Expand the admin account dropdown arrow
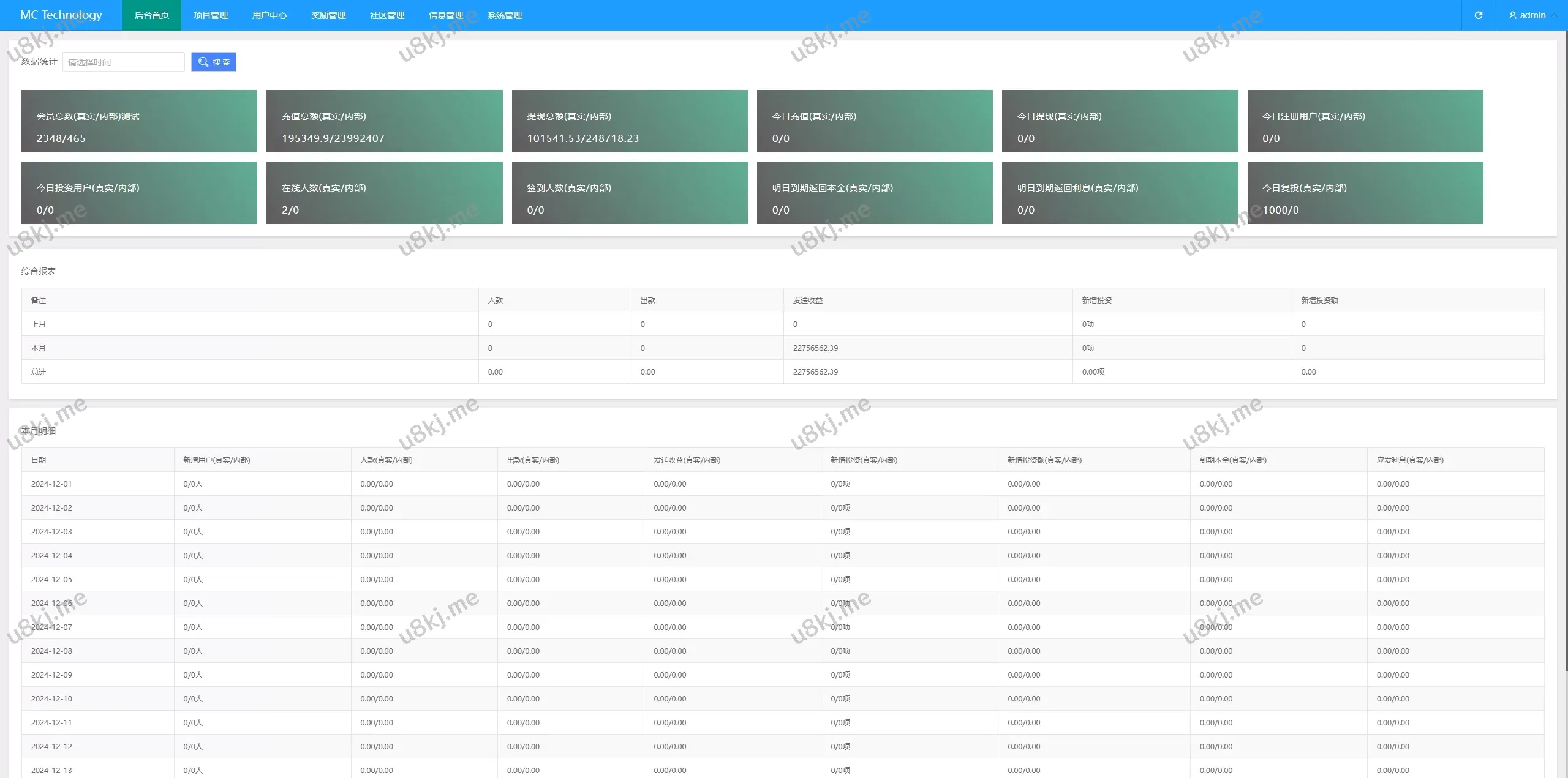 click(1555, 15)
